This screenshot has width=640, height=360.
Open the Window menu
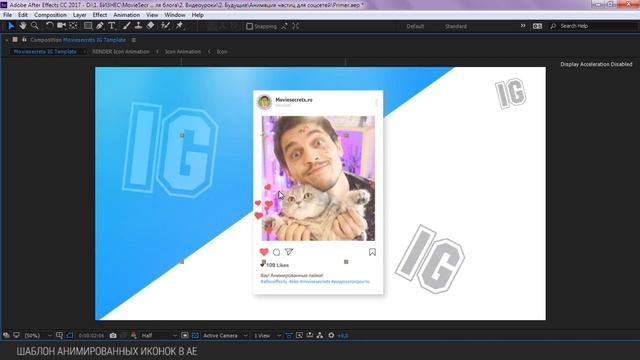point(175,15)
